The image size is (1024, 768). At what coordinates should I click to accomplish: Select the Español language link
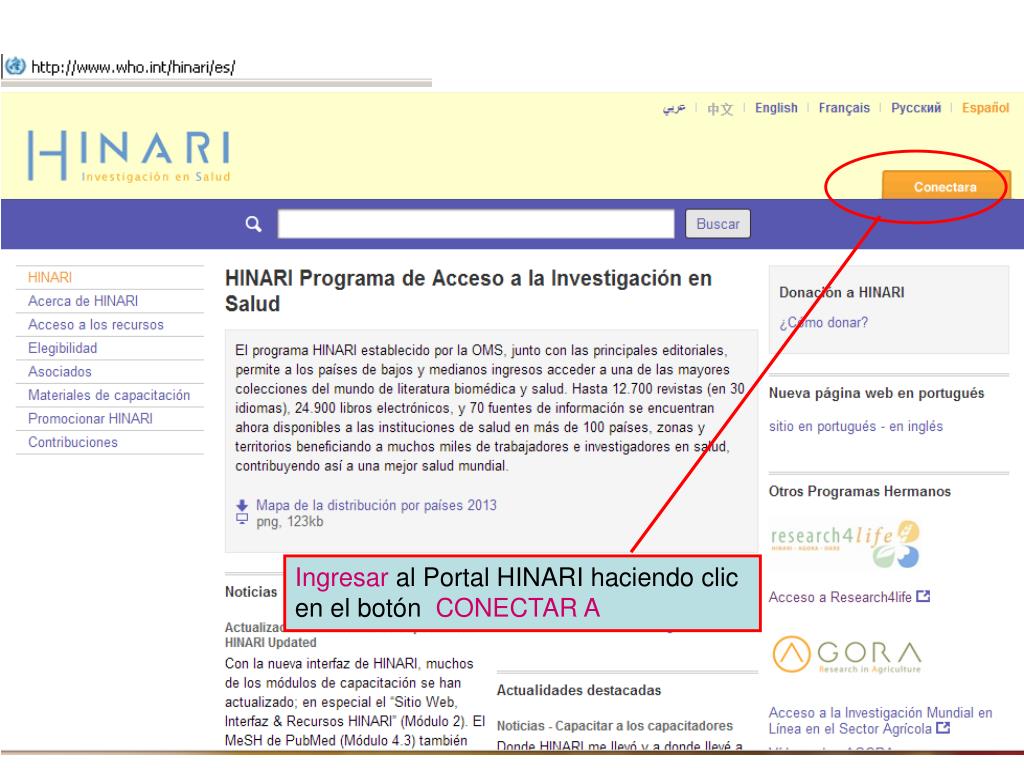pyautogui.click(x=985, y=108)
